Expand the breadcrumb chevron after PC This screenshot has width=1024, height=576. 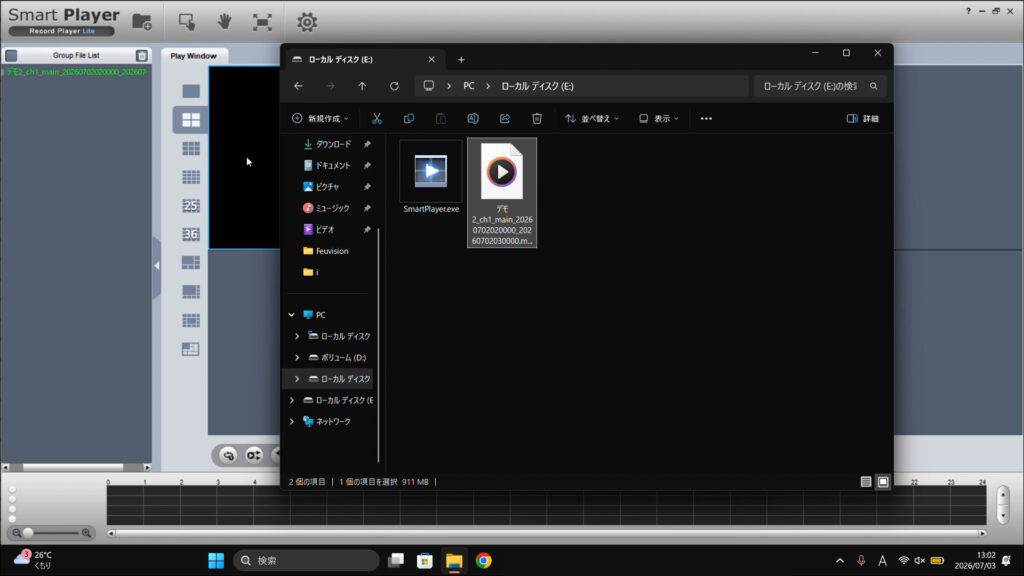(x=488, y=86)
